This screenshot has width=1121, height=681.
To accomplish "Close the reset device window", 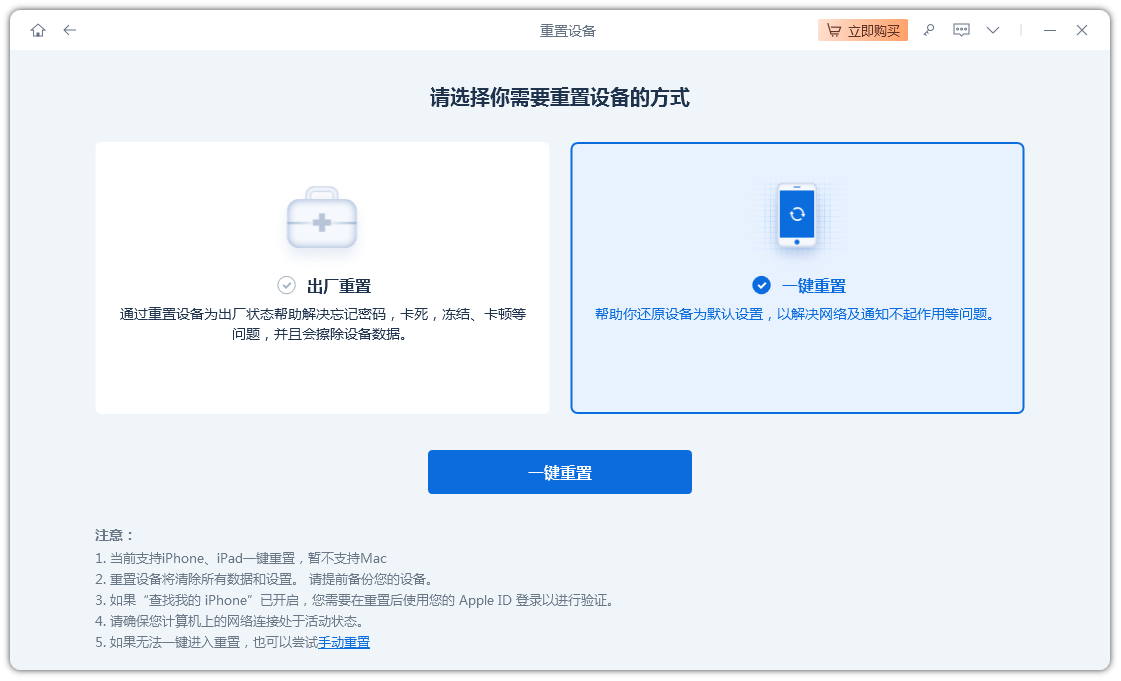I will pos(1082,30).
